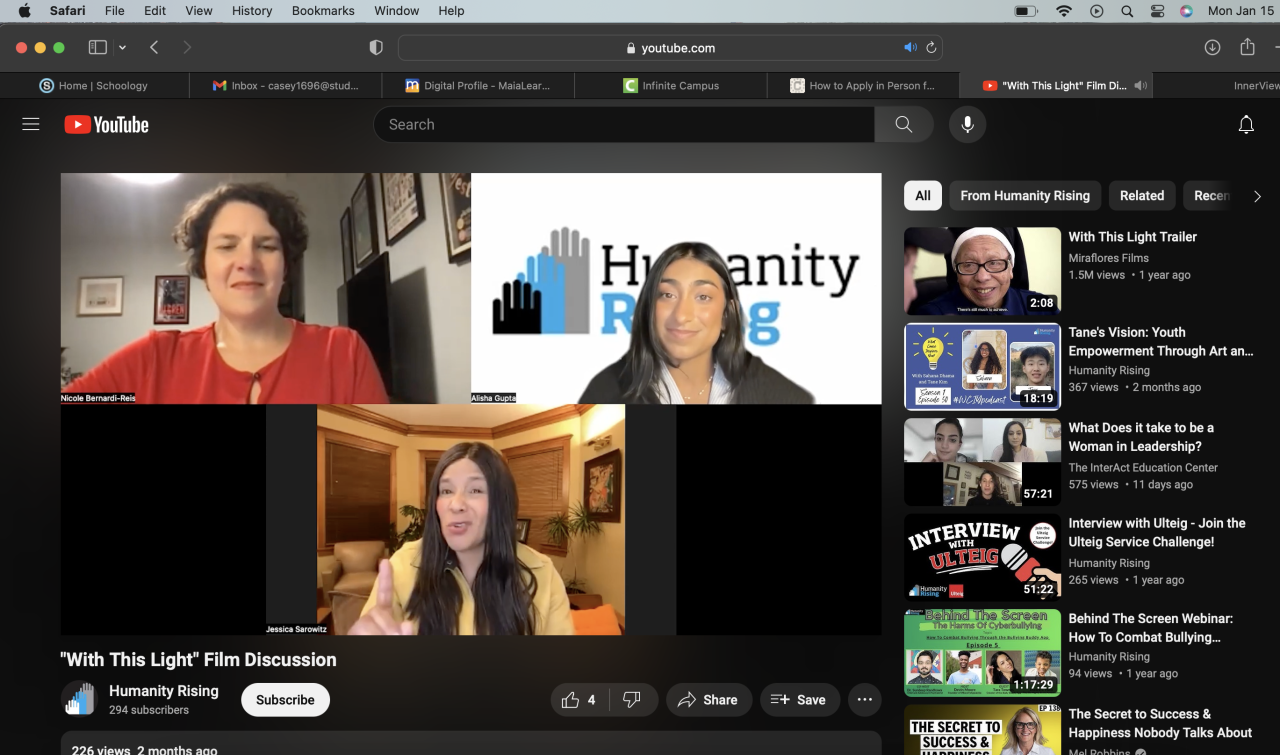Open Control Center in the menu bar

(x=1157, y=11)
